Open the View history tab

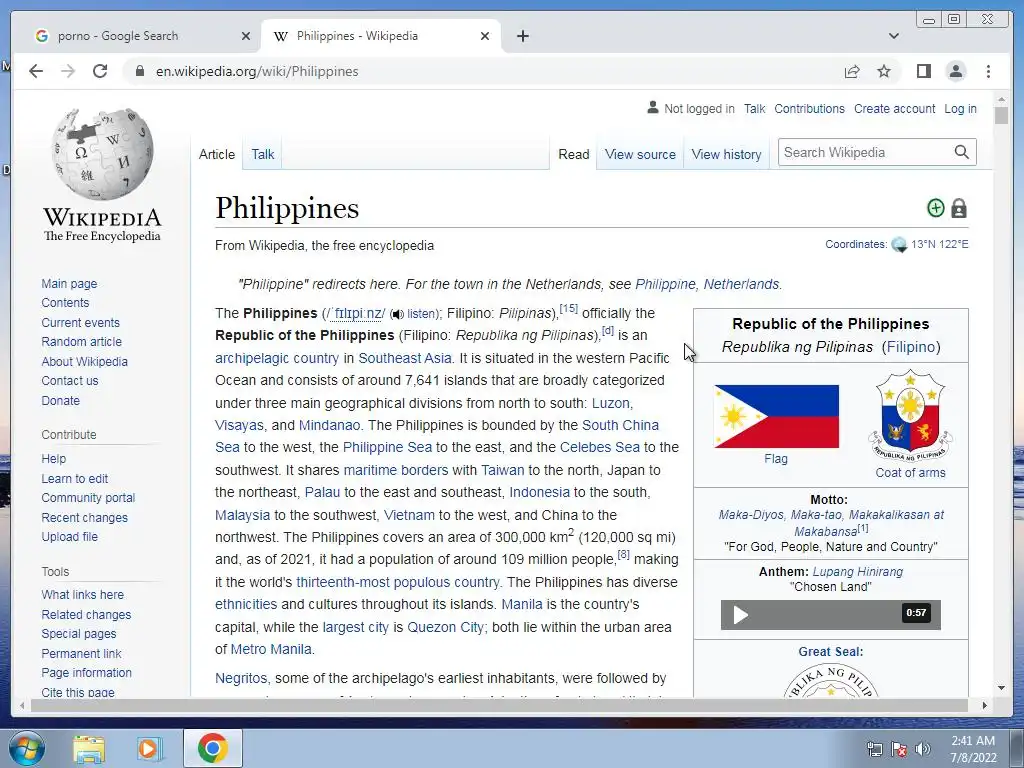click(726, 155)
